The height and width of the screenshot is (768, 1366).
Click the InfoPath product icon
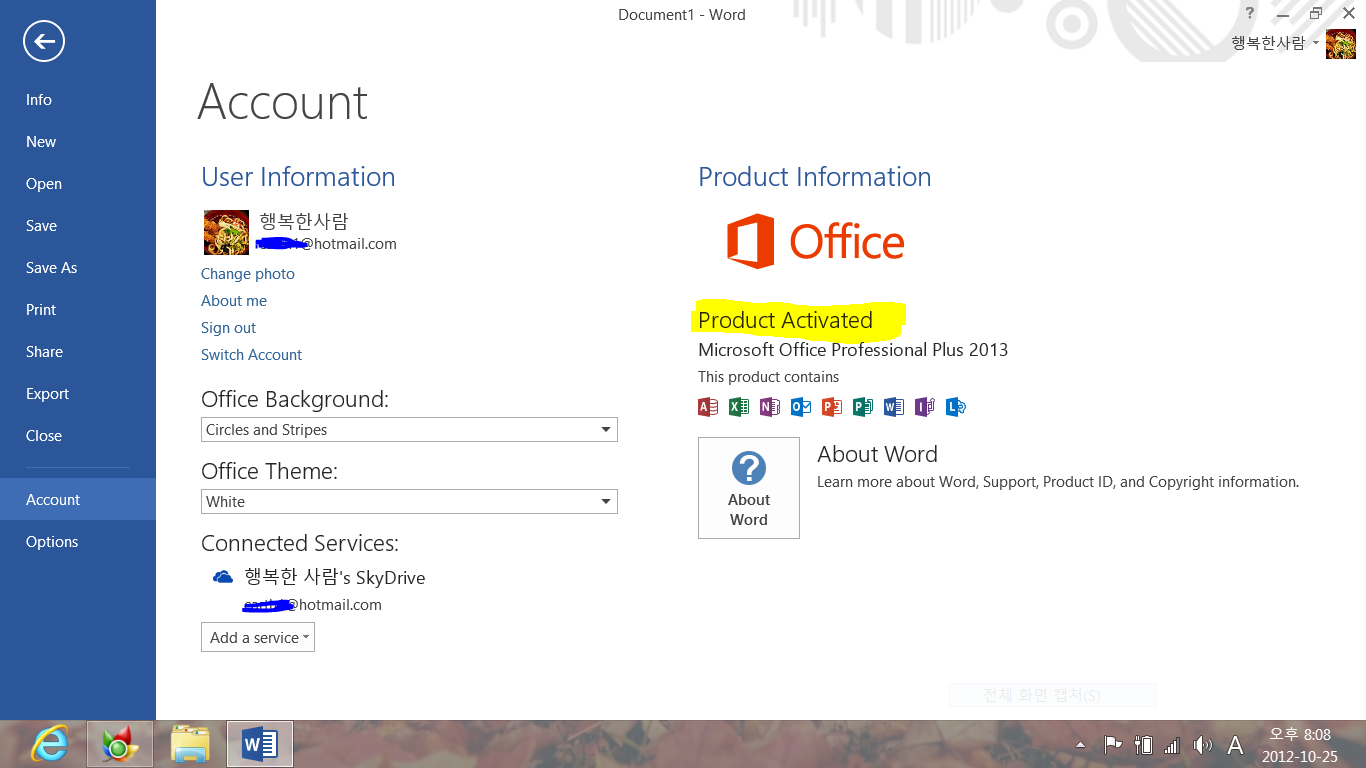(925, 407)
